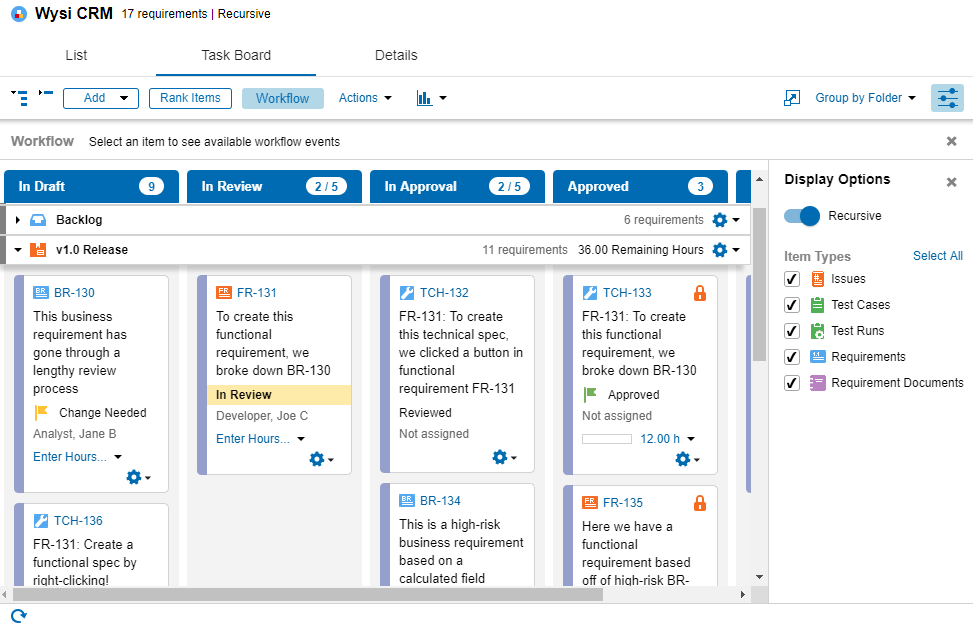Open the chart graph icon dropdown
The image size is (973, 629).
[x=431, y=98]
